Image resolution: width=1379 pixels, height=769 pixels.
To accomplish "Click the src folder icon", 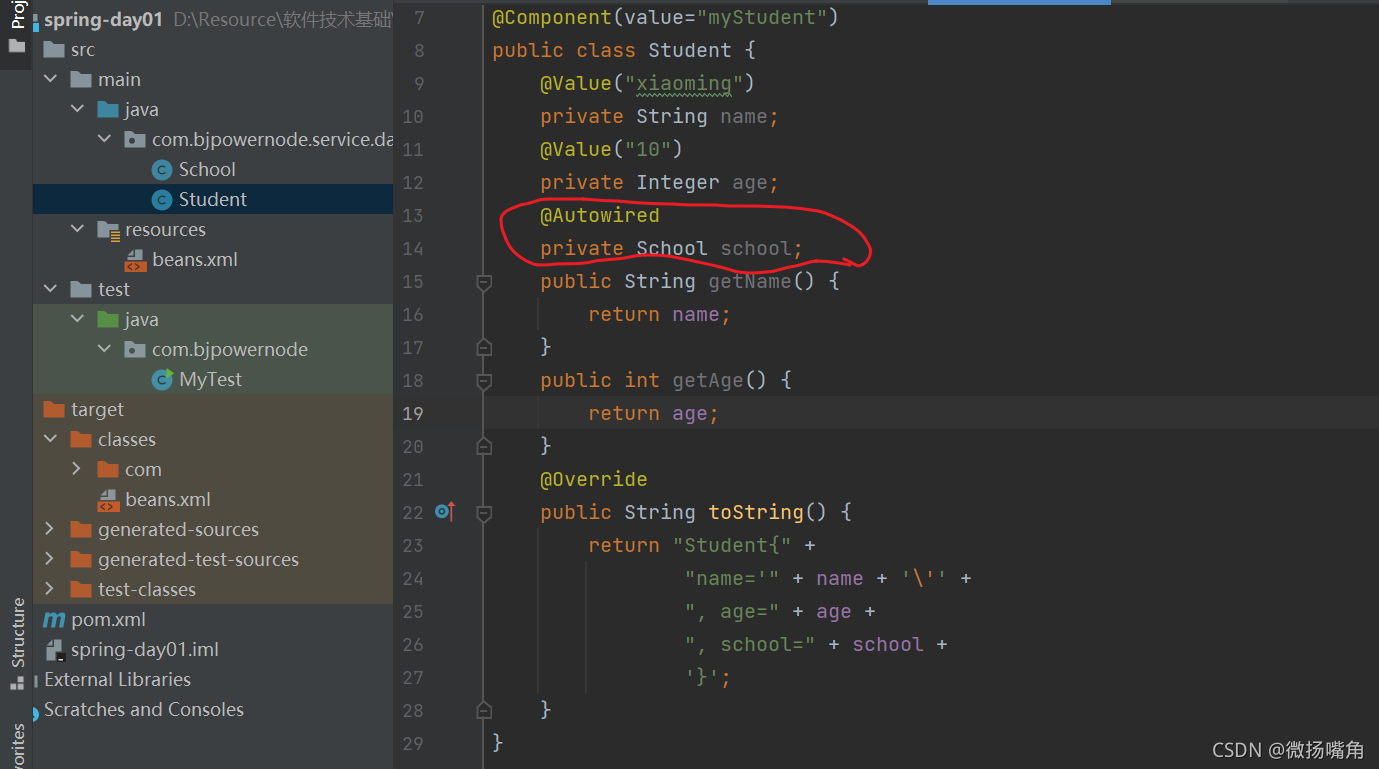I will tap(54, 50).
